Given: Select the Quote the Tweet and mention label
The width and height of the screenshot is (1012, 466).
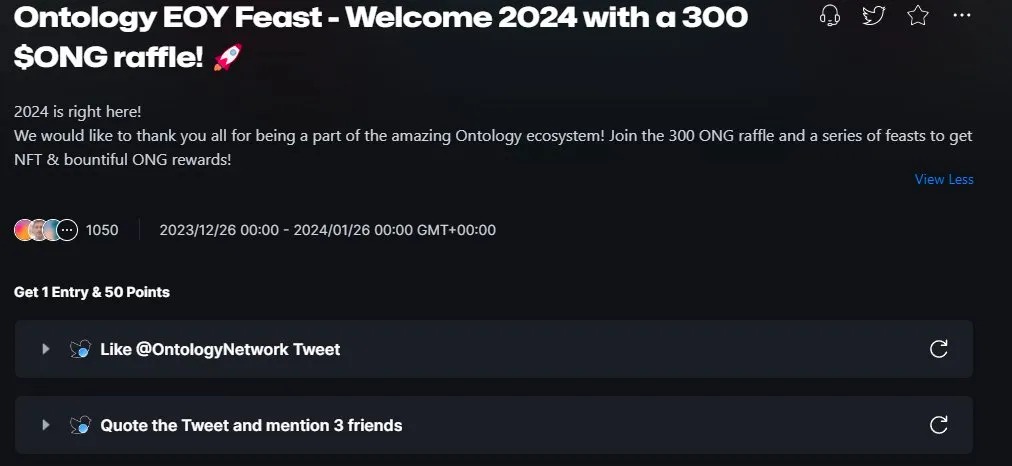Looking at the screenshot, I should tap(251, 425).
